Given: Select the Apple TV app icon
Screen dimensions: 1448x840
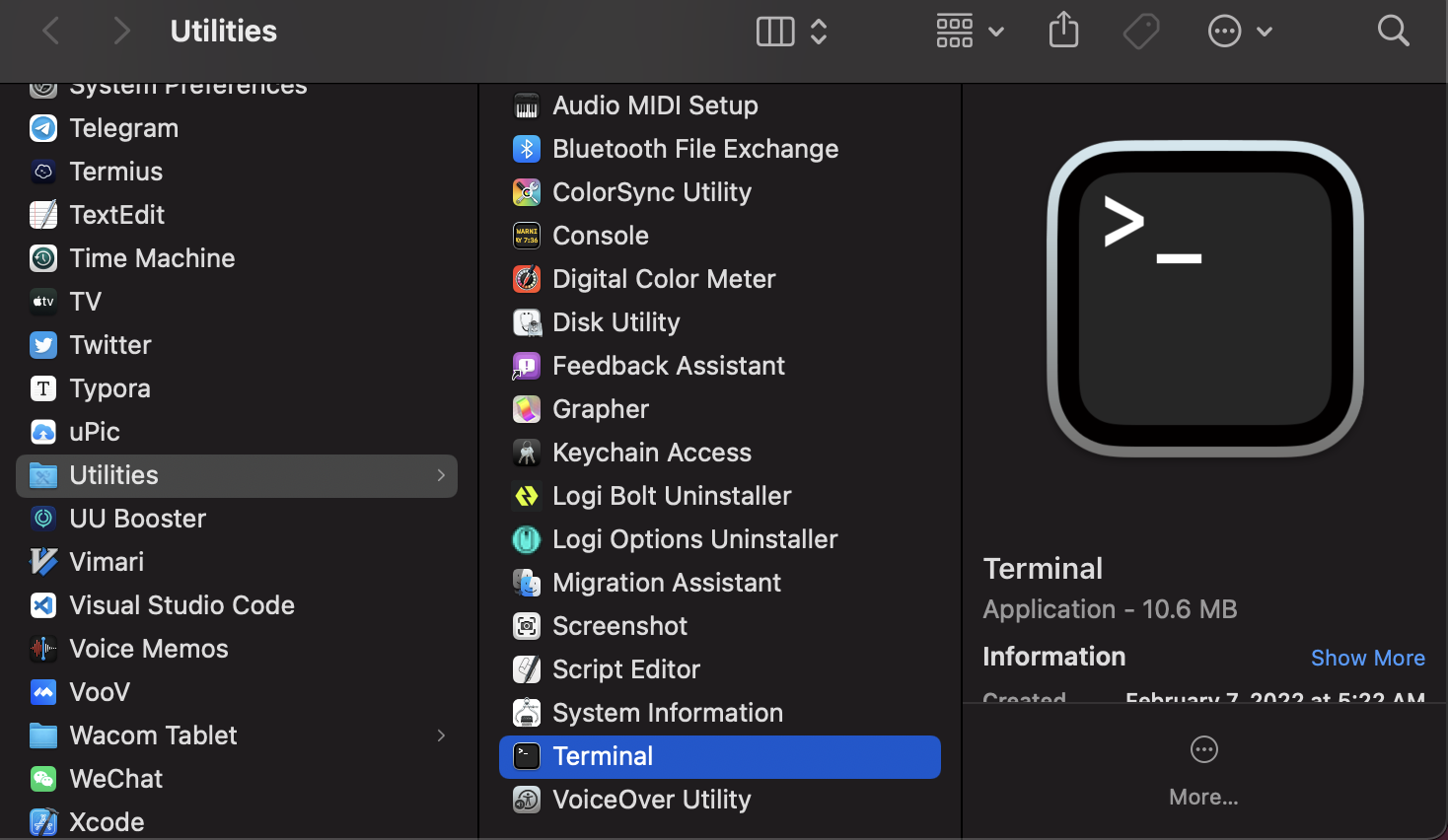Looking at the screenshot, I should [x=43, y=302].
